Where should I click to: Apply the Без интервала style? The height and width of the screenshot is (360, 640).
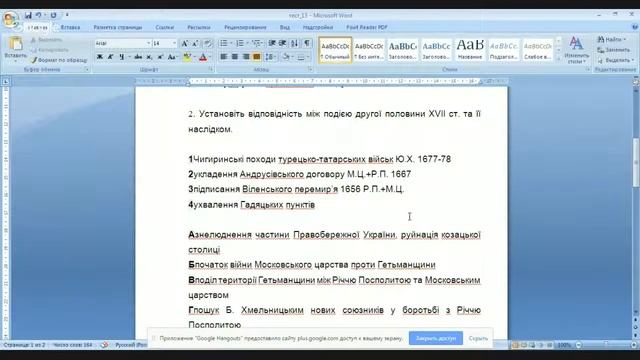369,50
